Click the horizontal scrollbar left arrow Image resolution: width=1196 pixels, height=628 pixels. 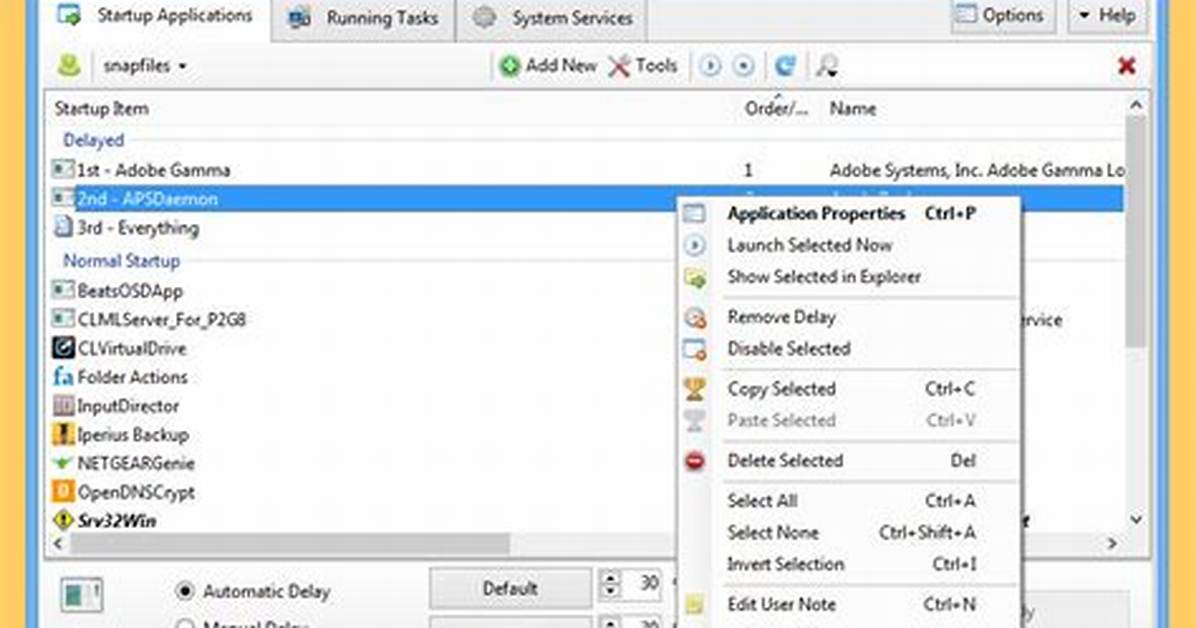[58, 543]
